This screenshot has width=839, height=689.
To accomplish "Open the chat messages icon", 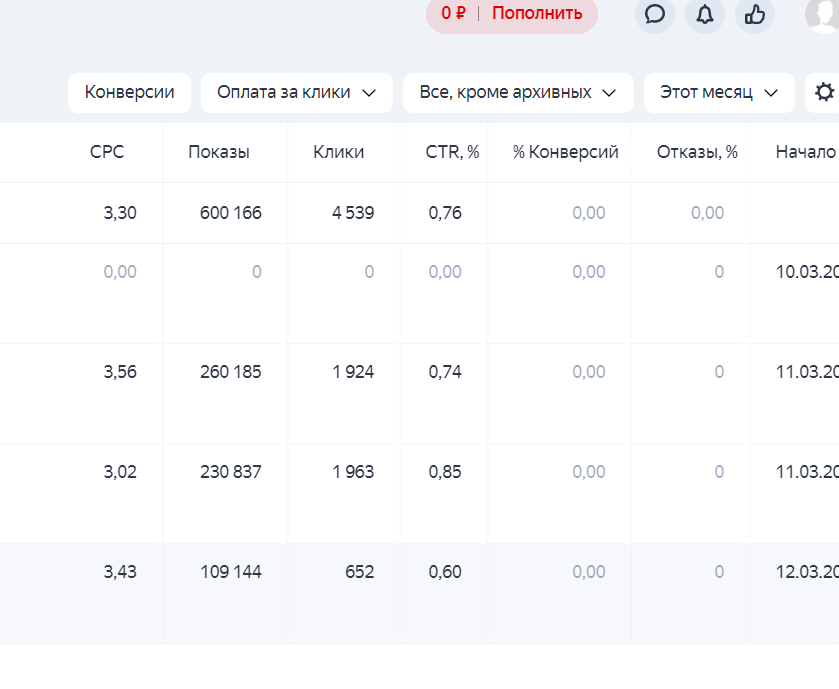I will pos(655,14).
